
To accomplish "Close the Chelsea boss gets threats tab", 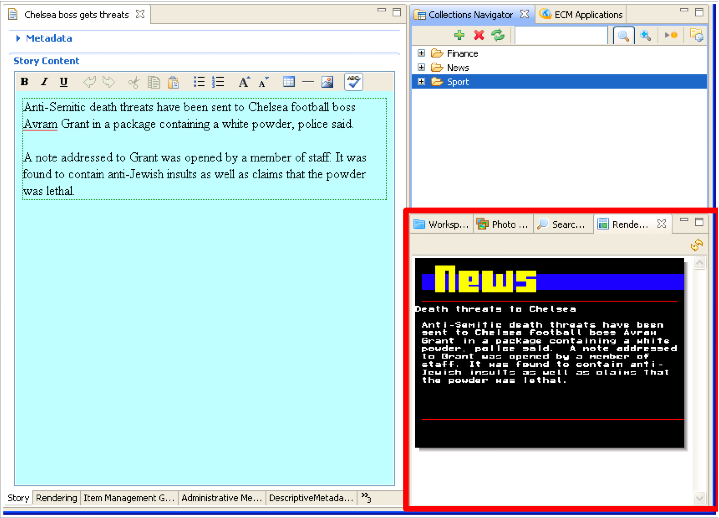I will pos(140,14).
